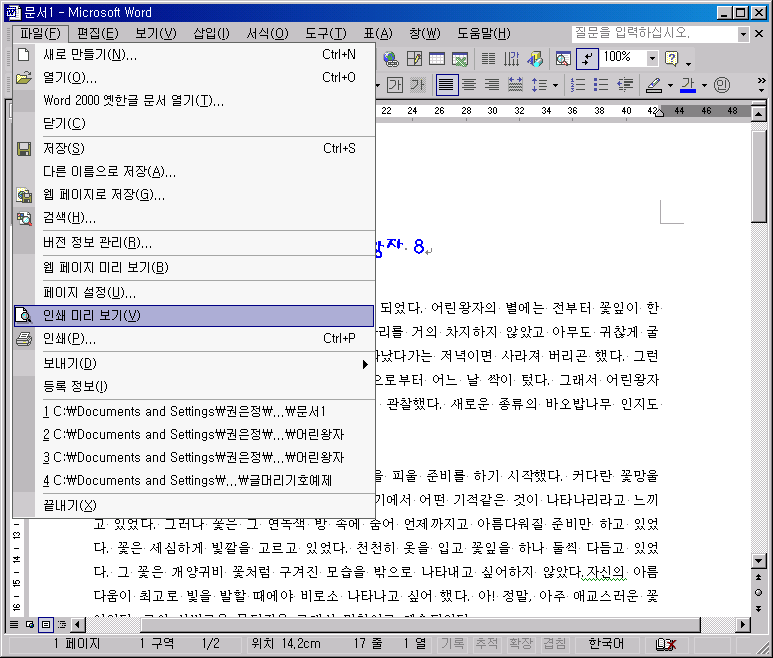
Task: Click the Next Page double arrow button
Action: click(758, 608)
